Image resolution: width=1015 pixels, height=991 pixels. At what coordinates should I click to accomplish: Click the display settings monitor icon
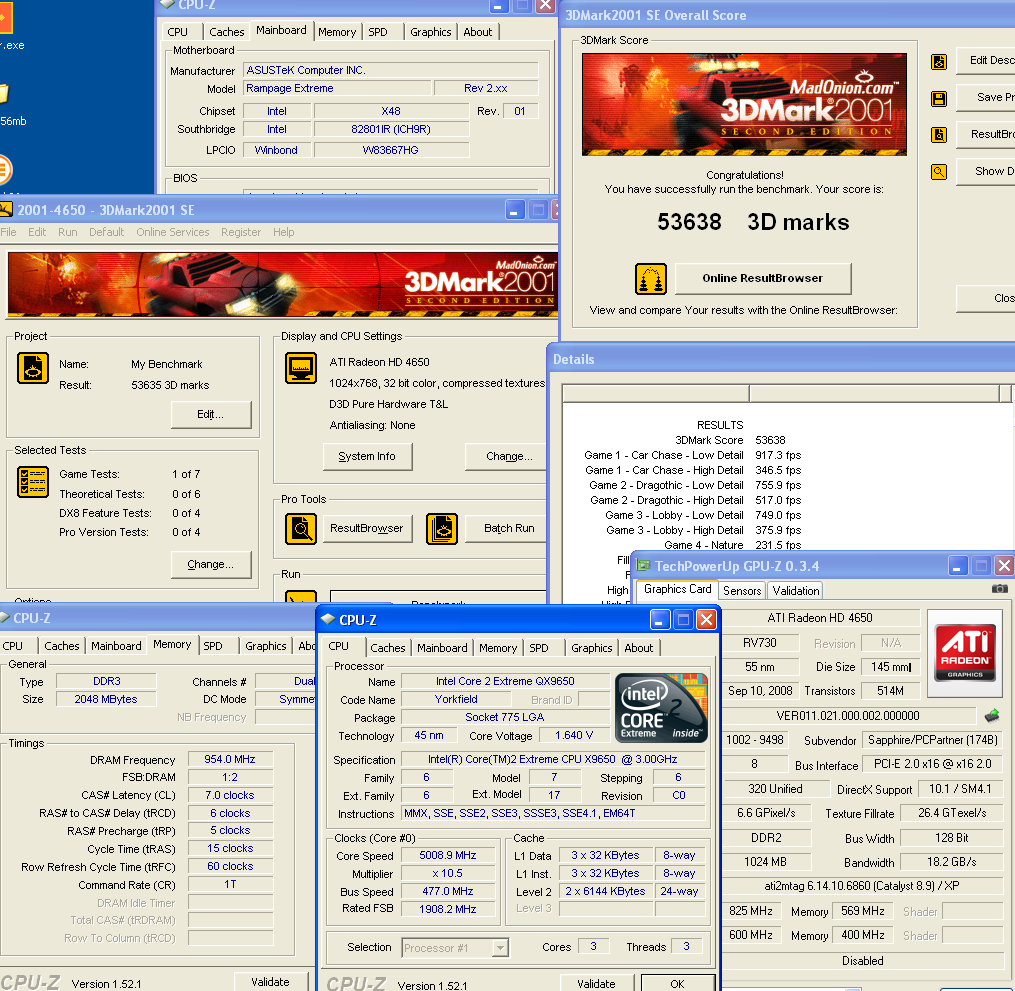coord(301,368)
